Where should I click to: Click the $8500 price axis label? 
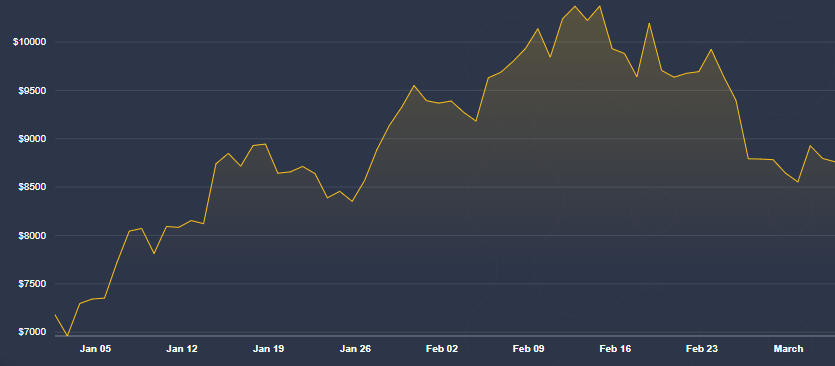tap(31, 188)
